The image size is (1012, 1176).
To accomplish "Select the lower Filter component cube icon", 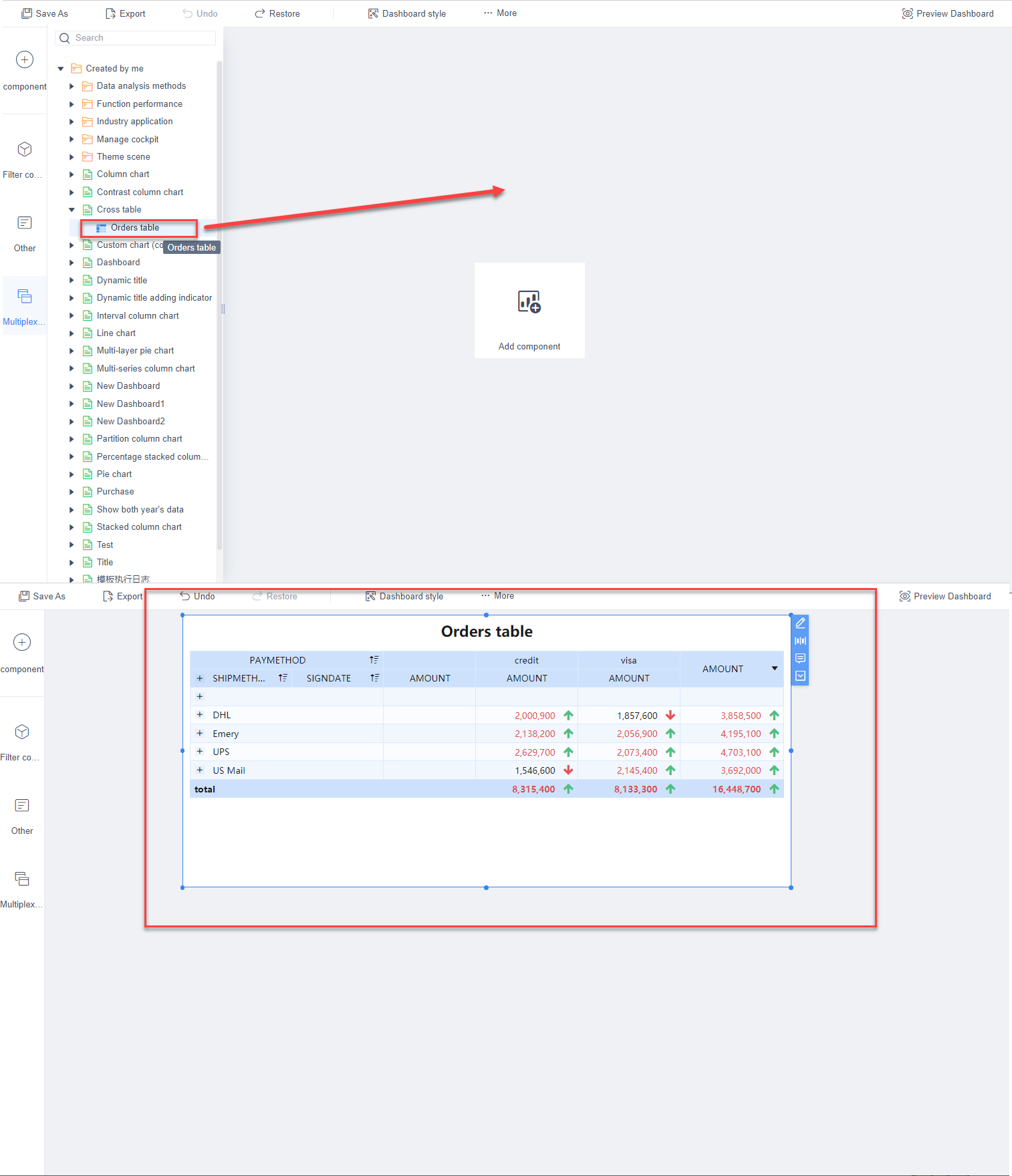I will tap(22, 732).
